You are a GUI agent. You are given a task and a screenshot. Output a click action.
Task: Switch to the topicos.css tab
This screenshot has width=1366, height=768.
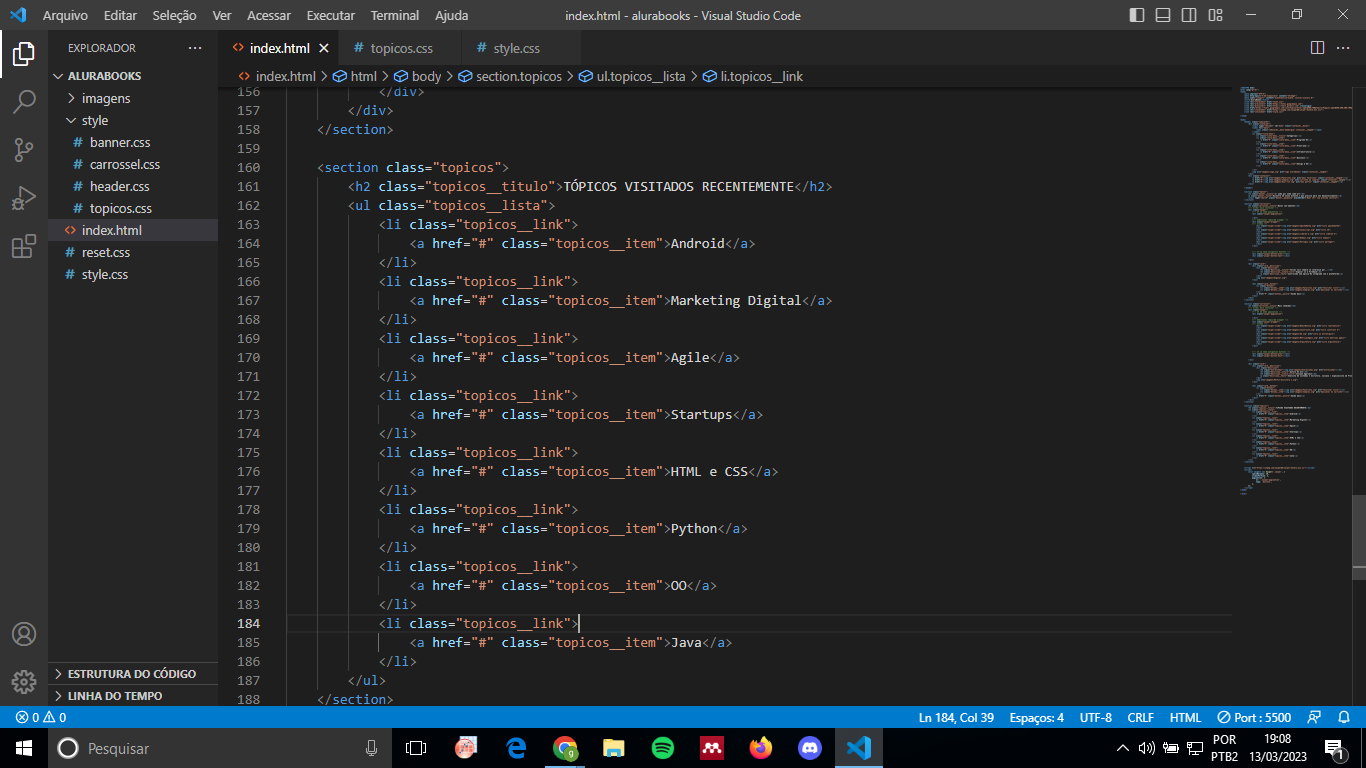tap(401, 48)
